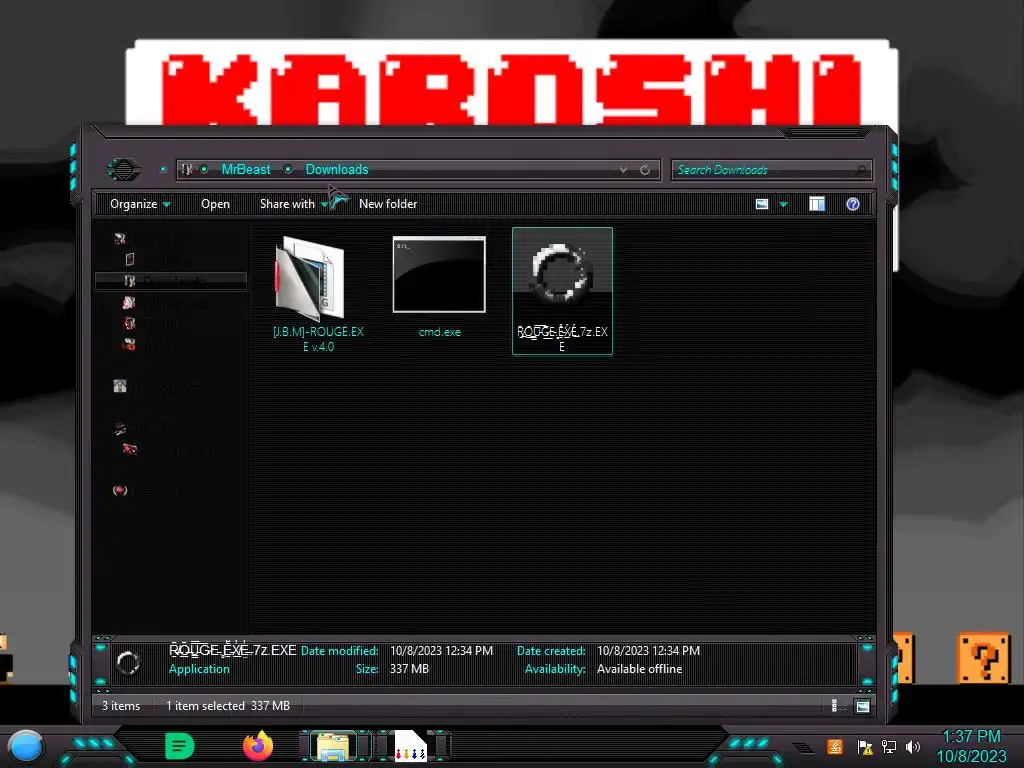Click the spinner icon in details pane
This screenshot has height=768, width=1024.
point(129,663)
